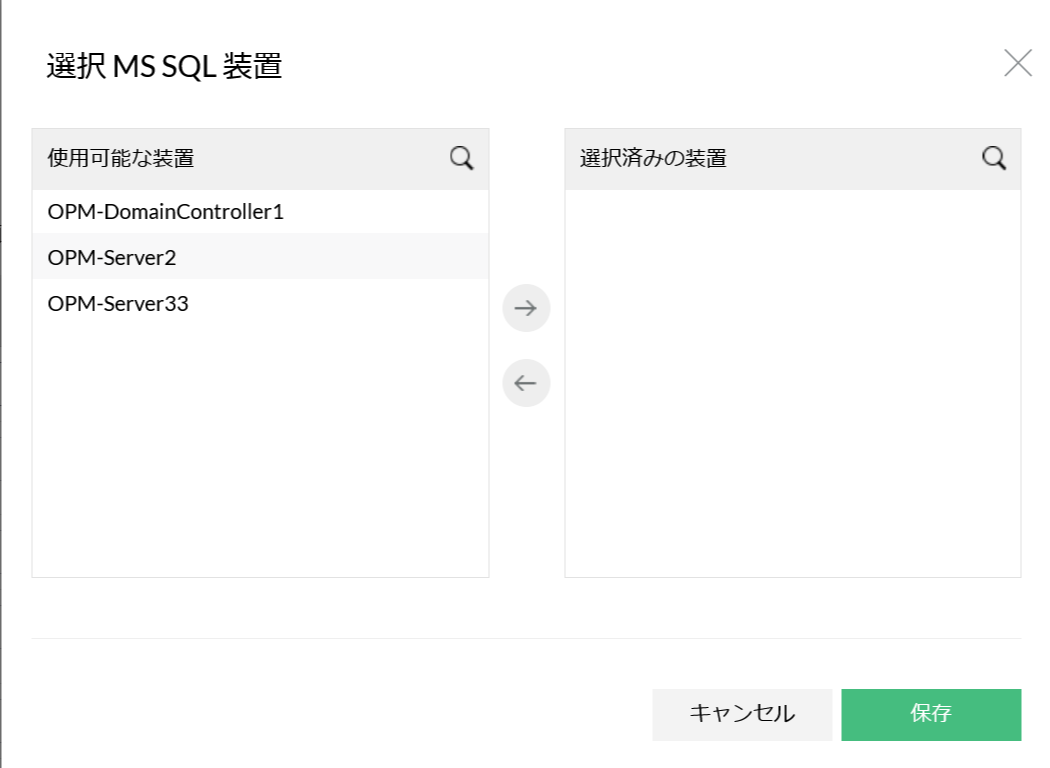Click the empty selected devices list area
Viewport: 1050px width, 768px height.
792,380
